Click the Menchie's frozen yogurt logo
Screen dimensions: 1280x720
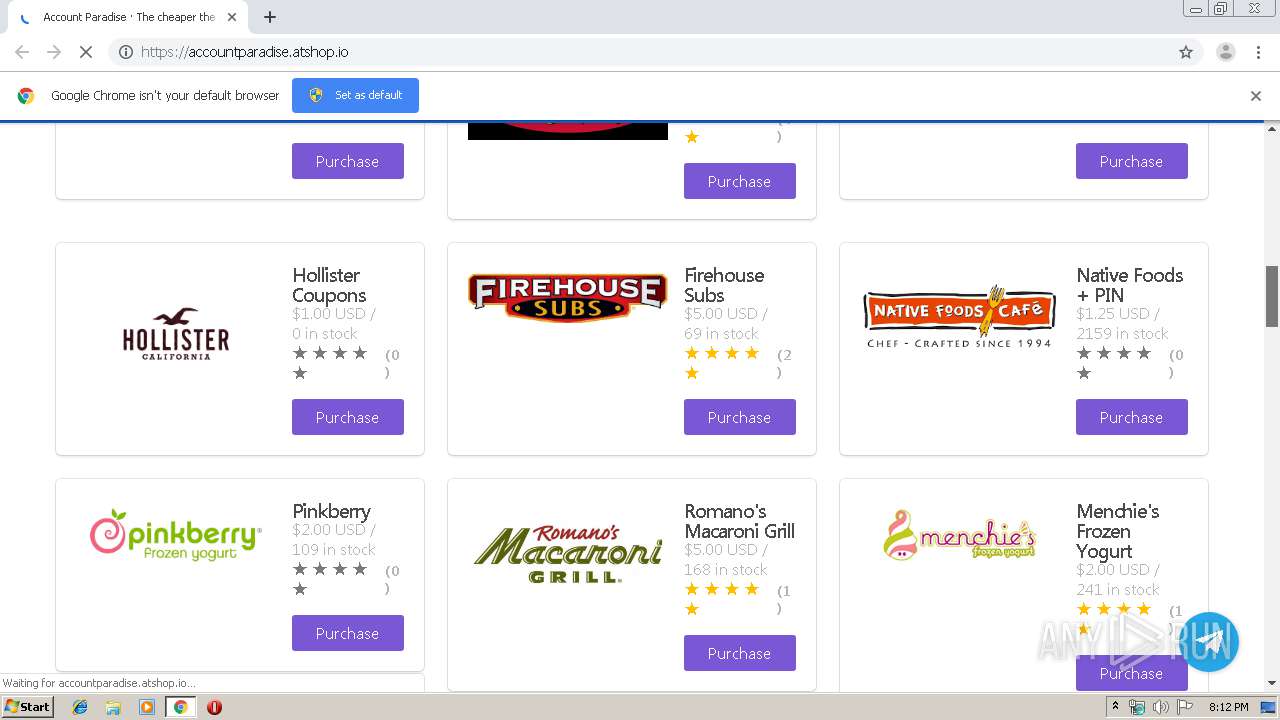click(x=959, y=535)
